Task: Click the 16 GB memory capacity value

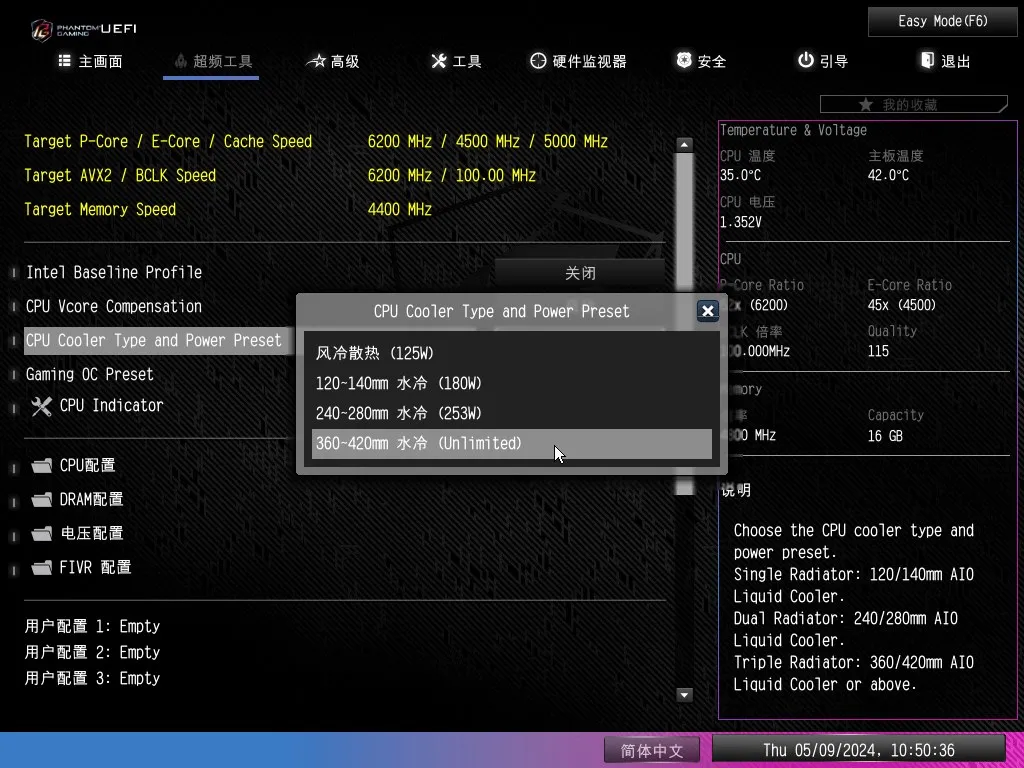Action: (885, 436)
